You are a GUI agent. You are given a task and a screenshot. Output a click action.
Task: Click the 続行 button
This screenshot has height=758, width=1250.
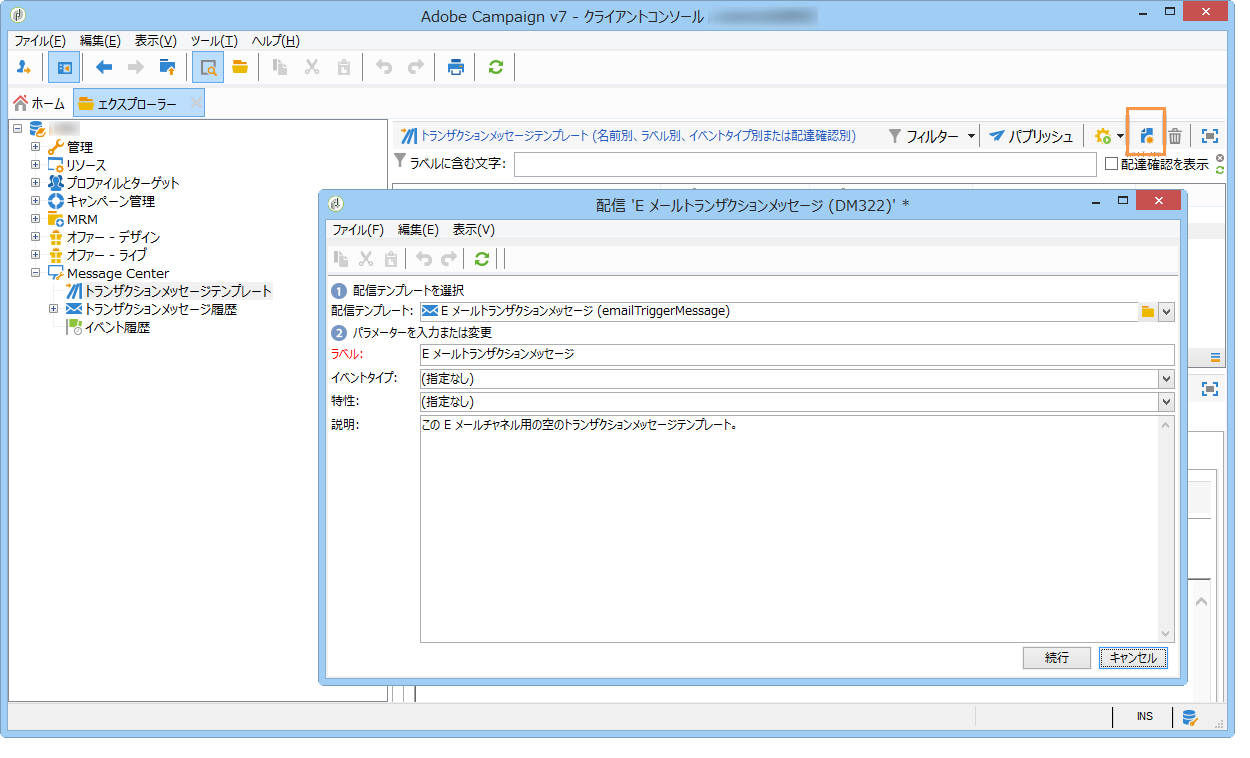pyautogui.click(x=1057, y=657)
